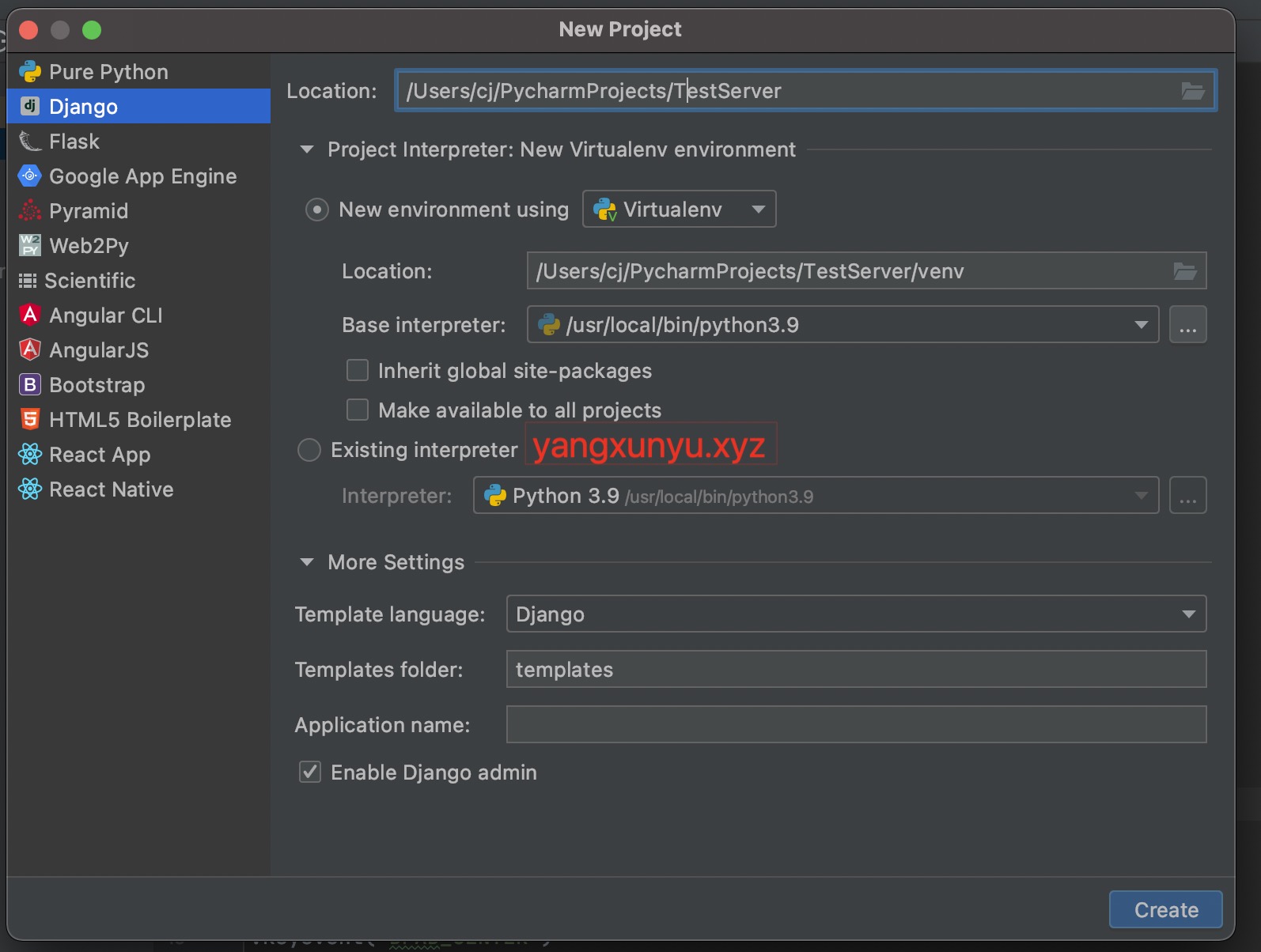Click the Scientific grid icon
Screen dimensions: 1261x952
tap(28, 281)
